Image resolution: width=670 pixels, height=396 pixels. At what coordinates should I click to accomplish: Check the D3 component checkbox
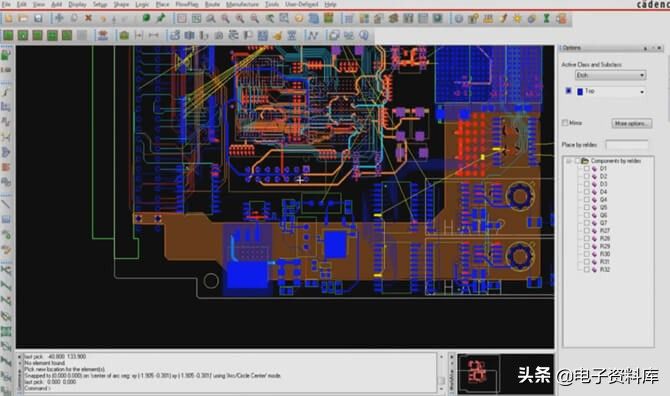point(587,184)
